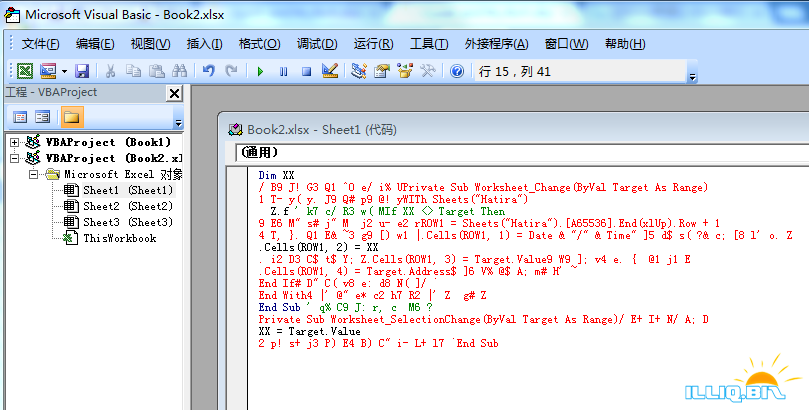Click the green Run macro play icon

[x=261, y=71]
